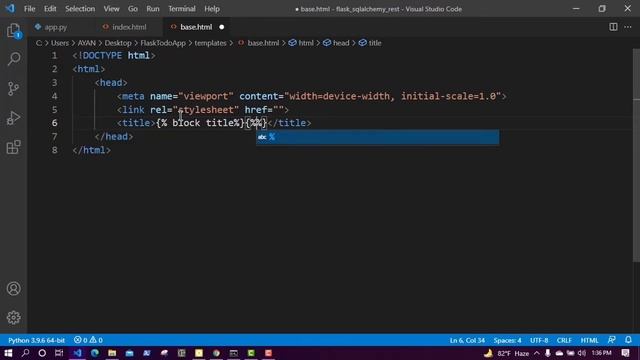Open Mail app from taskbar
640x360 pixels.
129,353
